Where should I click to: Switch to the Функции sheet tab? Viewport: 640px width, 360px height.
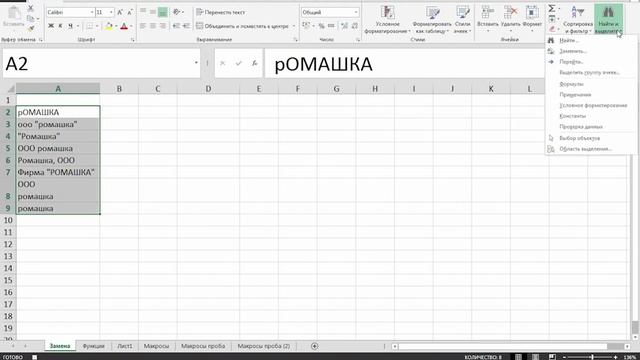click(93, 346)
